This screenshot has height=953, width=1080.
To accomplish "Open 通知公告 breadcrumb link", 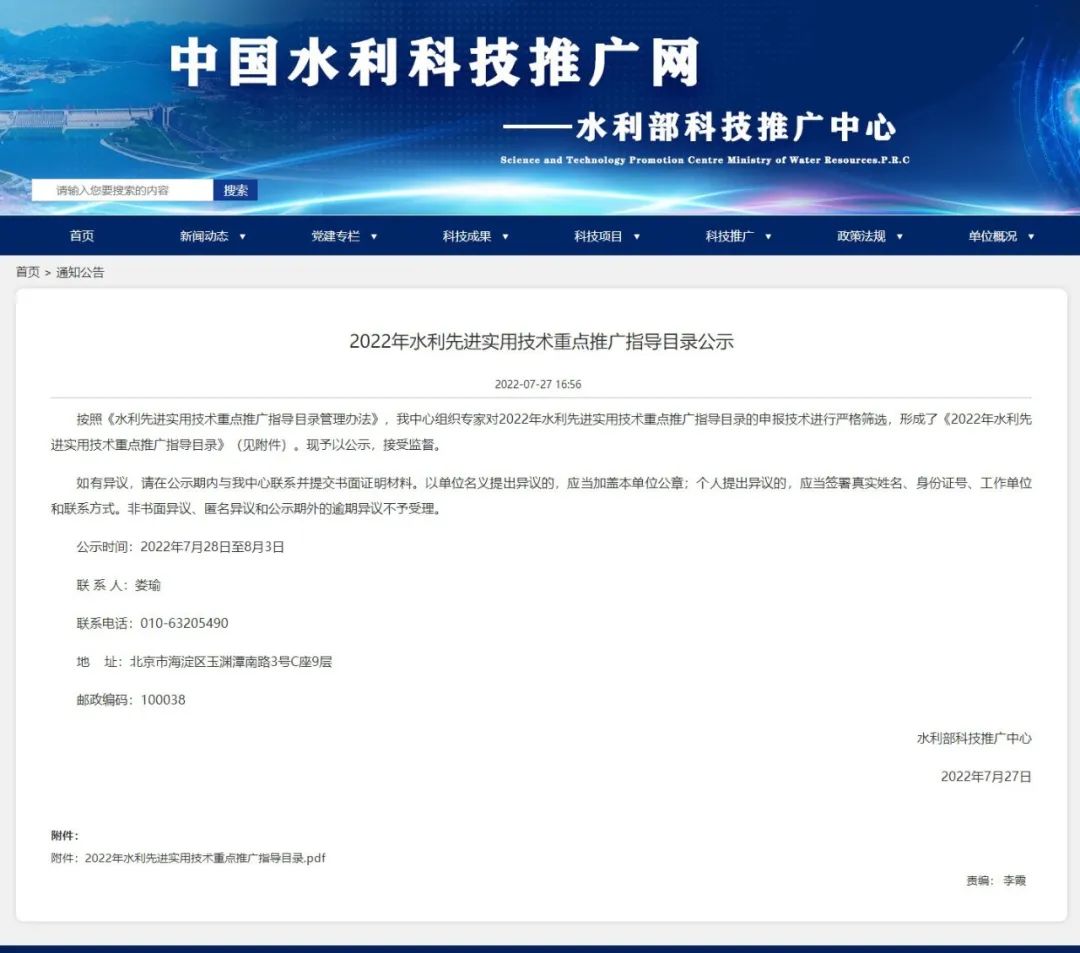I will pyautogui.click(x=80, y=272).
